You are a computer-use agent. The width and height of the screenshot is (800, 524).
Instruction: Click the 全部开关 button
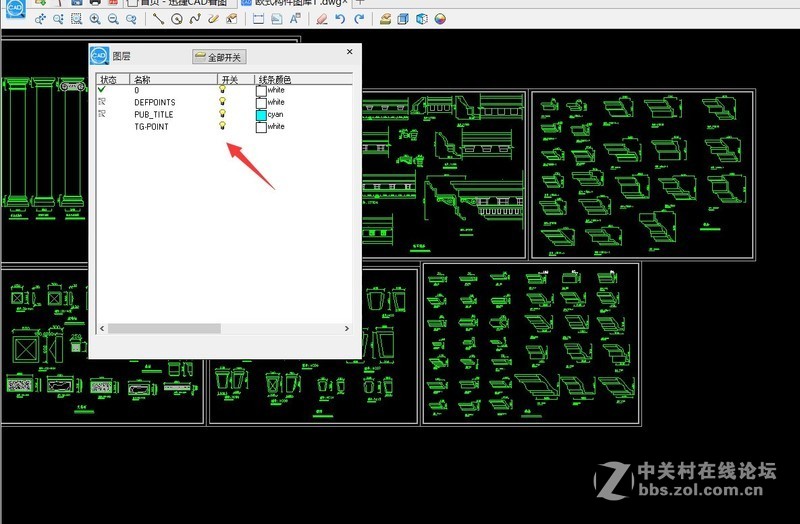[219, 57]
